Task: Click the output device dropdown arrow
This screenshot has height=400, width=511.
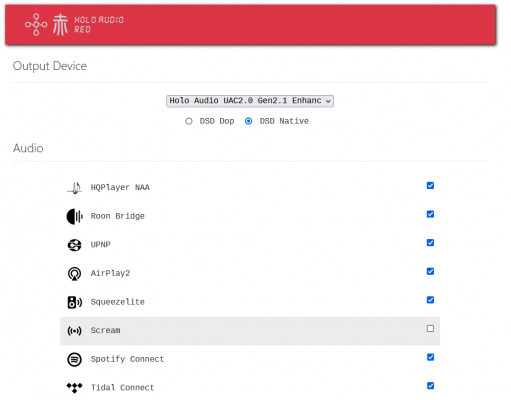Action: (x=328, y=101)
